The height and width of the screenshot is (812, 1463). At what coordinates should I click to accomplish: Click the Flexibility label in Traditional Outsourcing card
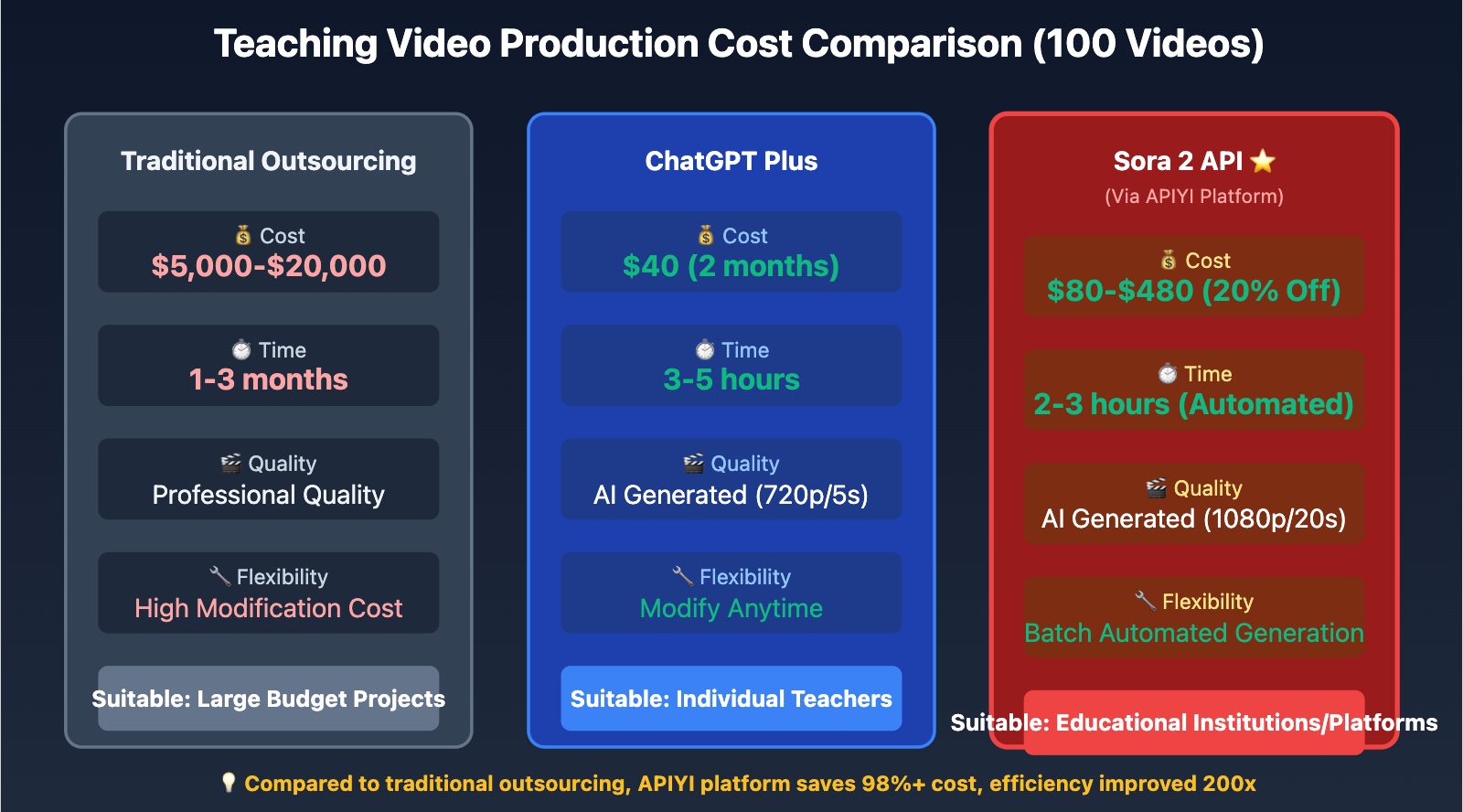click(283, 577)
